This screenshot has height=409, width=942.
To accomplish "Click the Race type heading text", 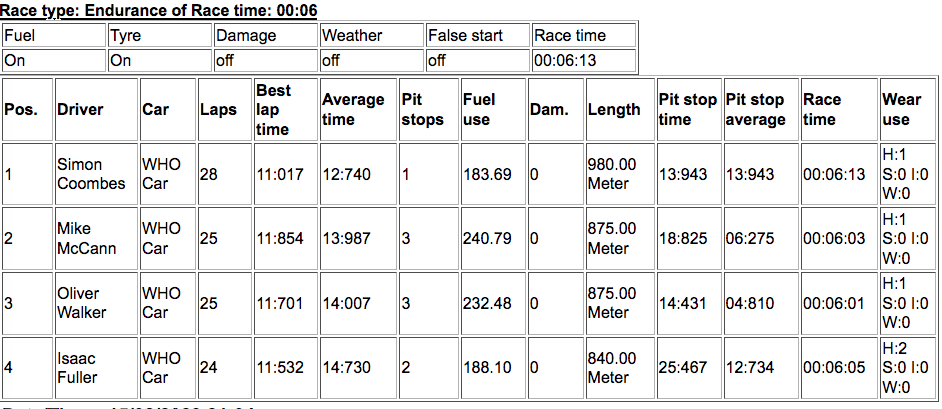I will (160, 11).
